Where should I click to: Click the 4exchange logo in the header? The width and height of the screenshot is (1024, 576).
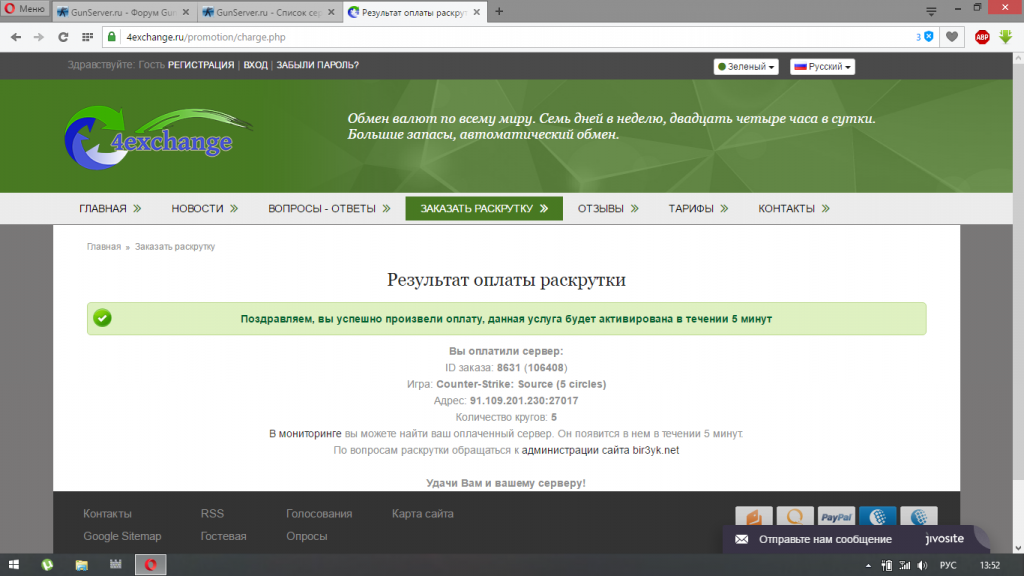[x=150, y=136]
